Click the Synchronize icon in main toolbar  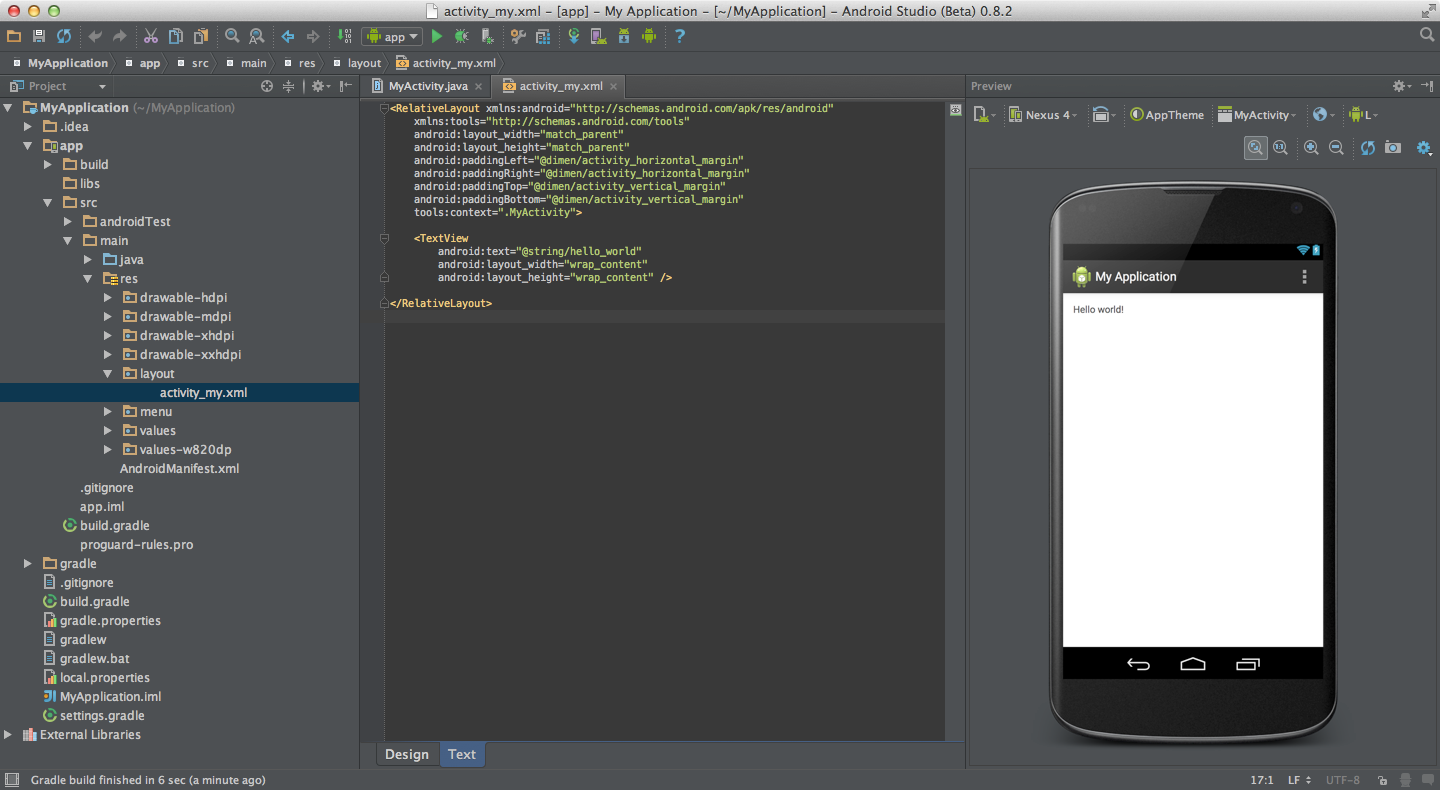click(x=64, y=36)
